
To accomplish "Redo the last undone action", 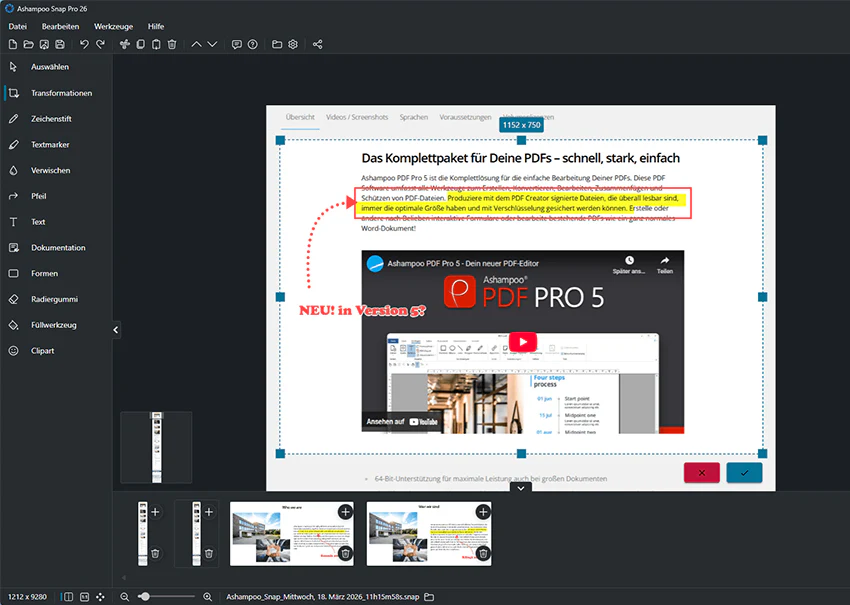I will 100,44.
